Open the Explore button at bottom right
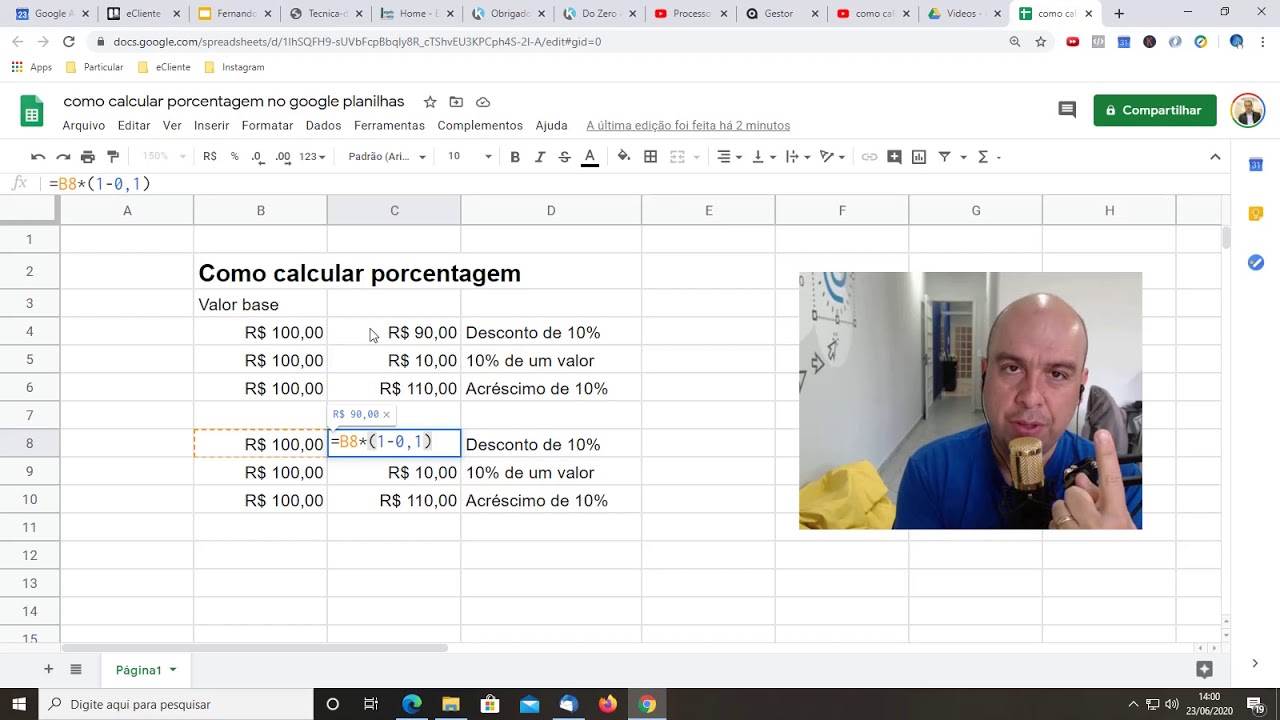The width and height of the screenshot is (1280, 720). [x=1204, y=669]
